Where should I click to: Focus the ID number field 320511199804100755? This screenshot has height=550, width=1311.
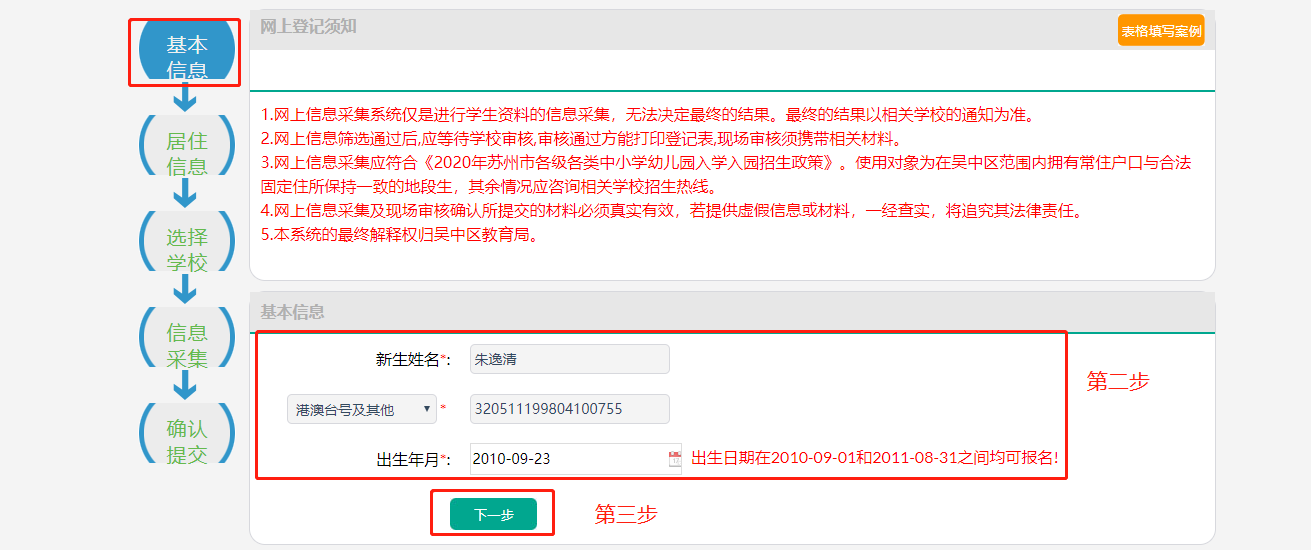click(x=569, y=409)
